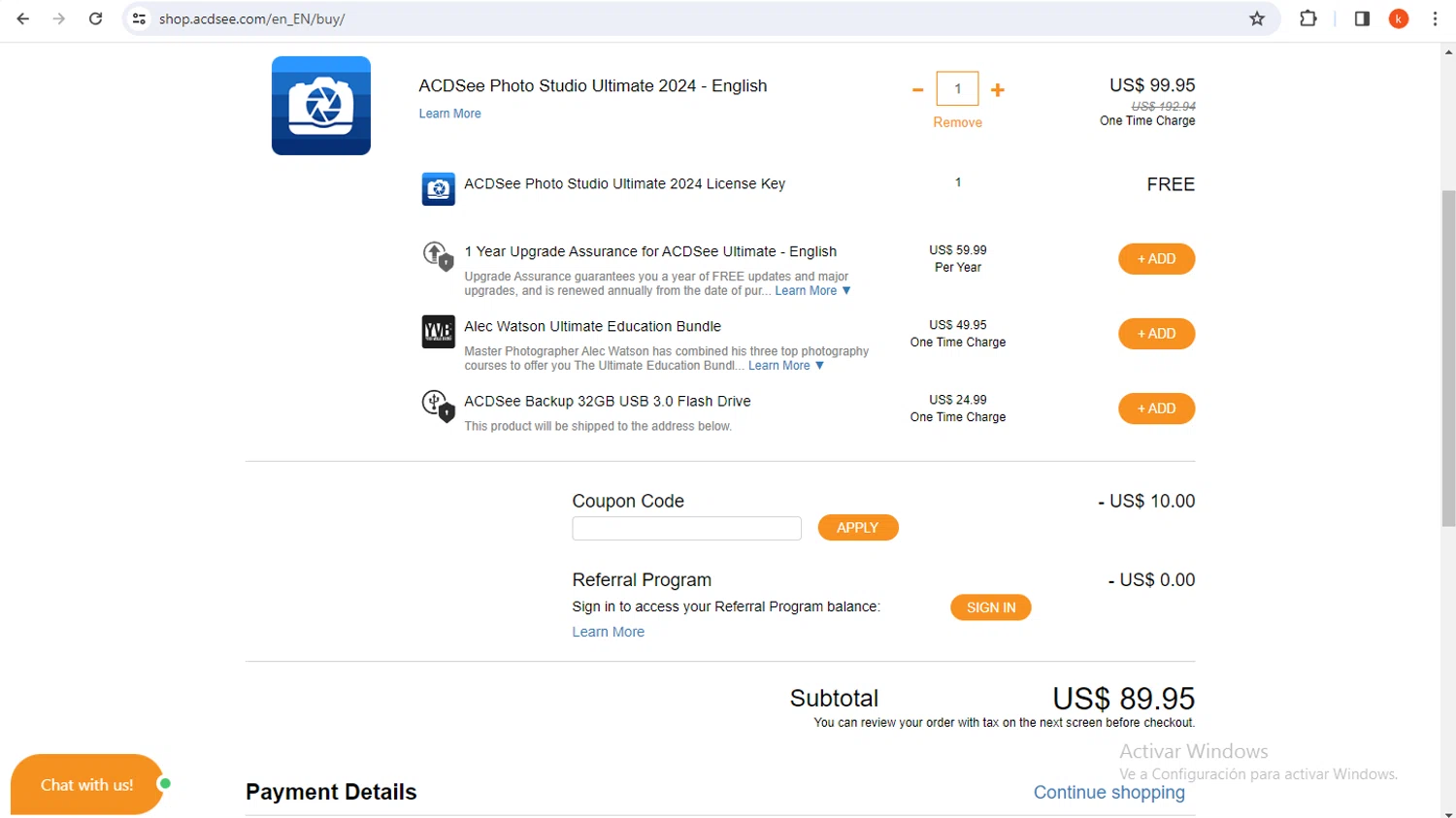Bookmark this page with the star icon

pyautogui.click(x=1257, y=18)
